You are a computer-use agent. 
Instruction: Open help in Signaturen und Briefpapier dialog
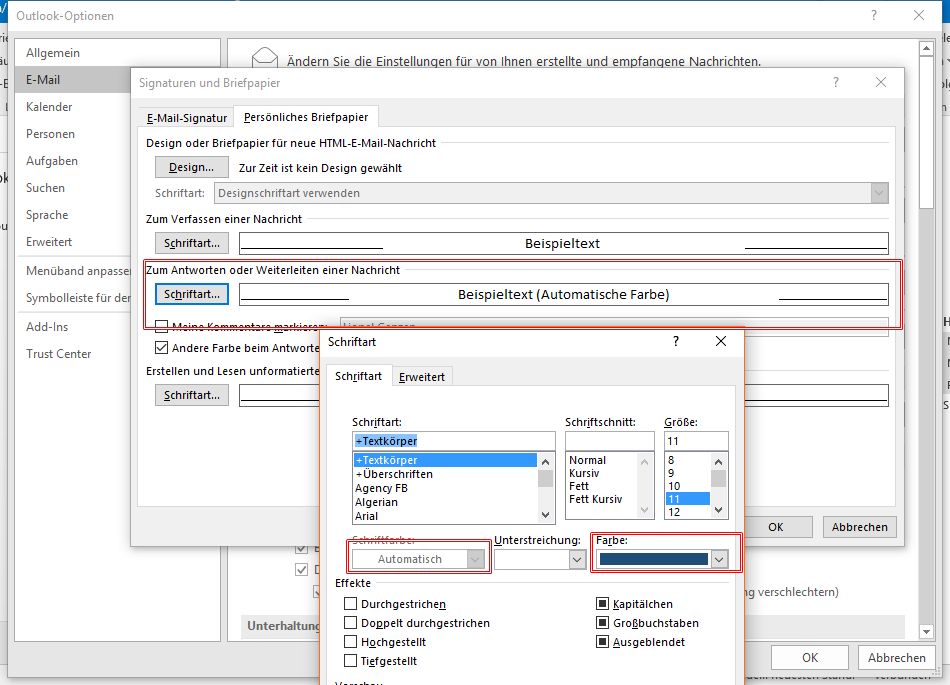[835, 82]
